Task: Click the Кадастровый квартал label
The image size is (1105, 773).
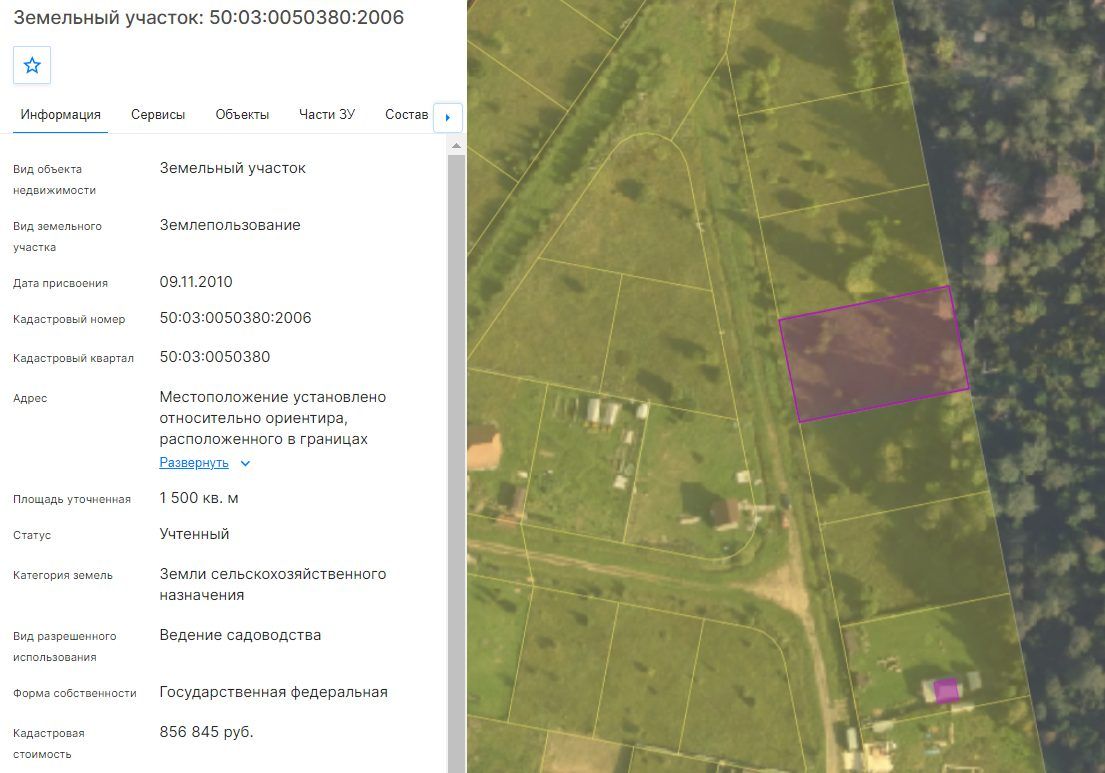Action: [x=73, y=358]
